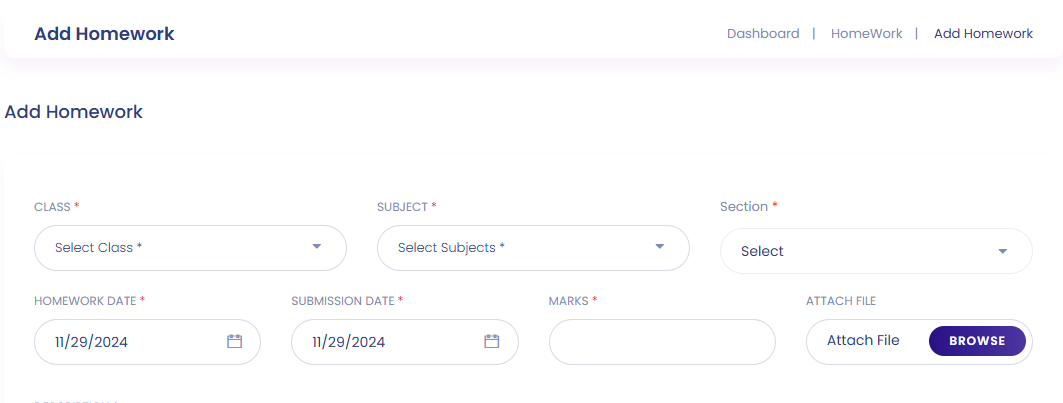Image resolution: width=1063 pixels, height=403 pixels.
Task: Open the Submission Date calendar picker icon
Action: click(492, 341)
